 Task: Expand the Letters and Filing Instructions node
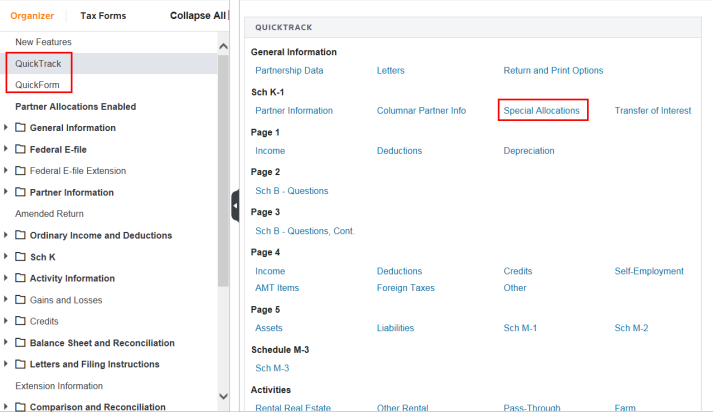pyautogui.click(x=7, y=364)
